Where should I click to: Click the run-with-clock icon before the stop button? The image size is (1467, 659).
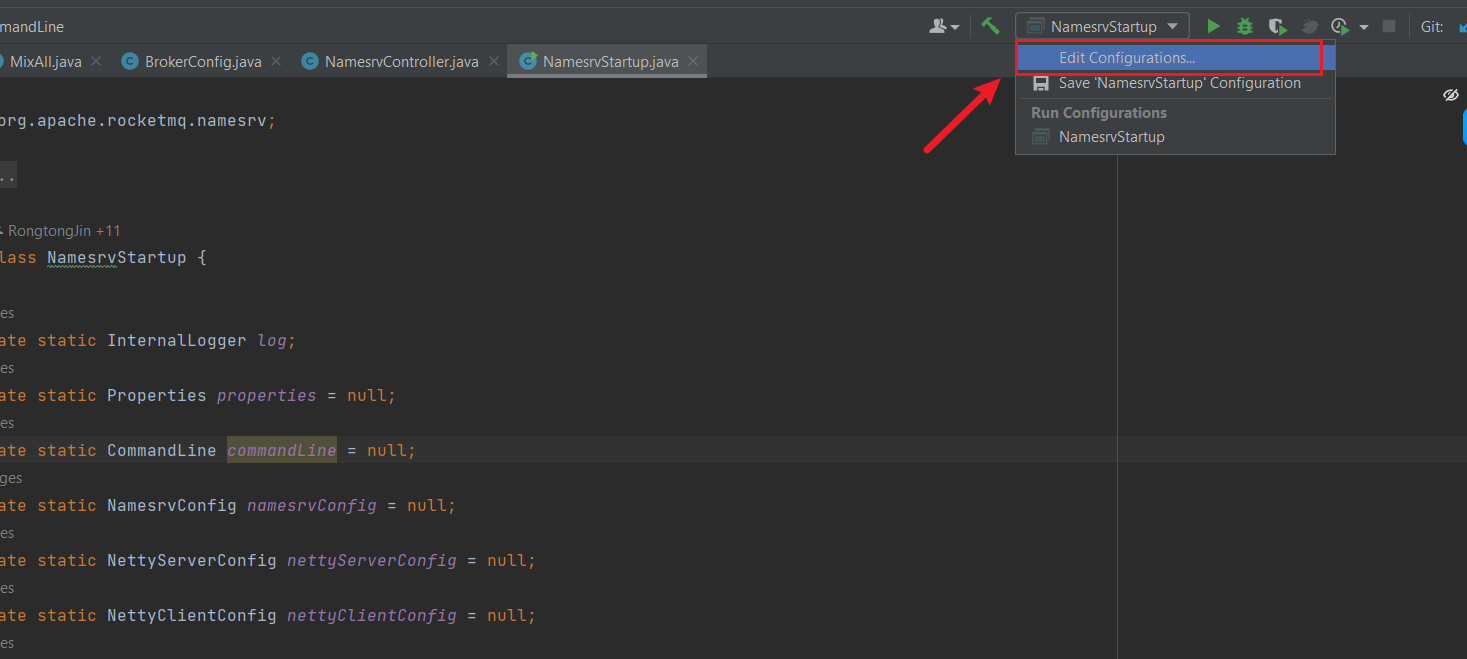tap(1340, 26)
